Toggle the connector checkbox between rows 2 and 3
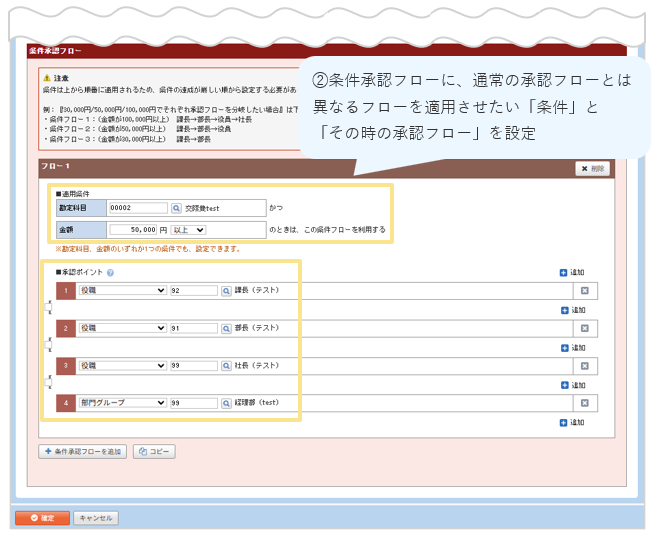The image size is (658, 535). coord(49,345)
